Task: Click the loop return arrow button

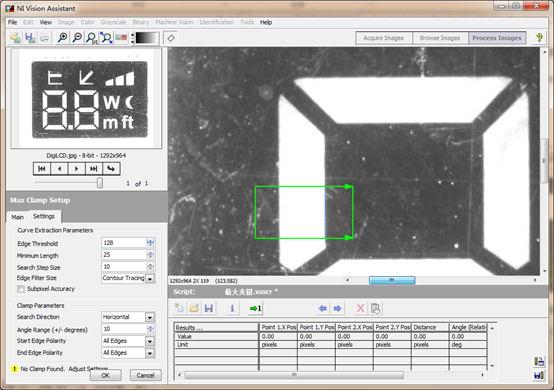Action: tap(111, 169)
